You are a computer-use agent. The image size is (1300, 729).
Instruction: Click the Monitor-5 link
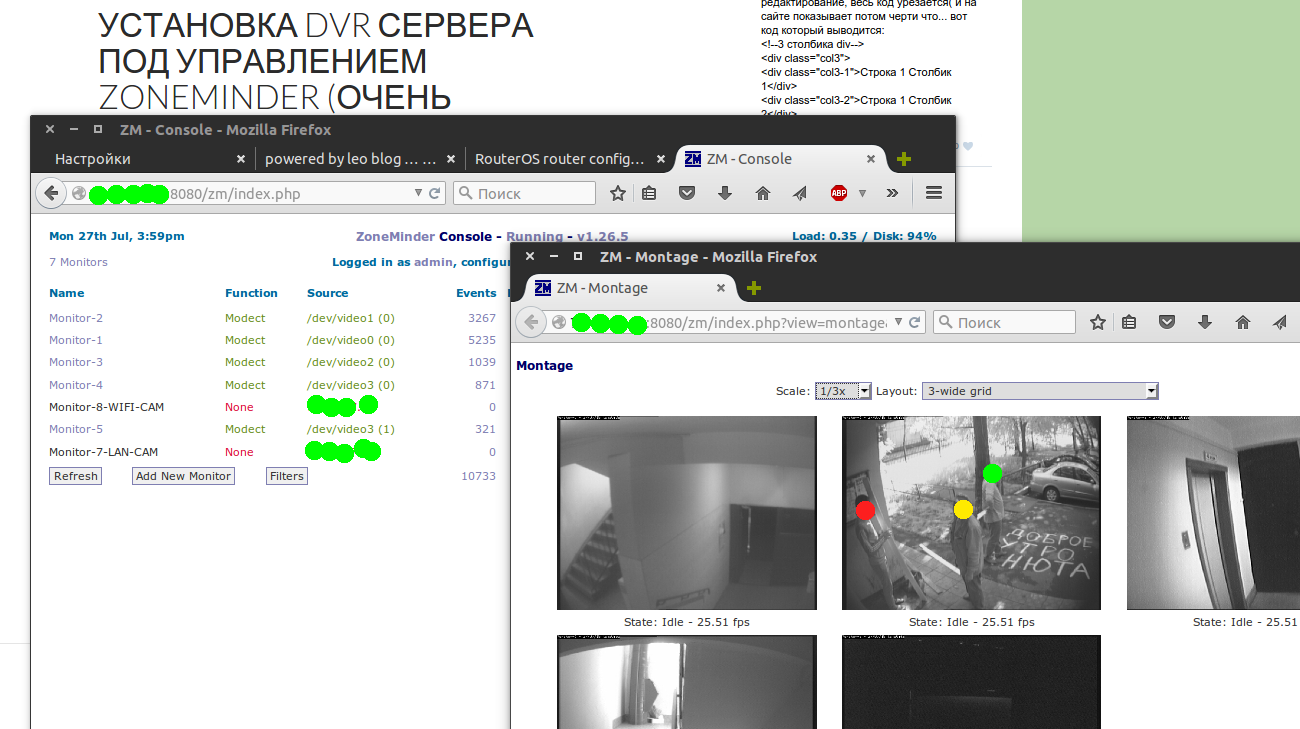[76, 429]
